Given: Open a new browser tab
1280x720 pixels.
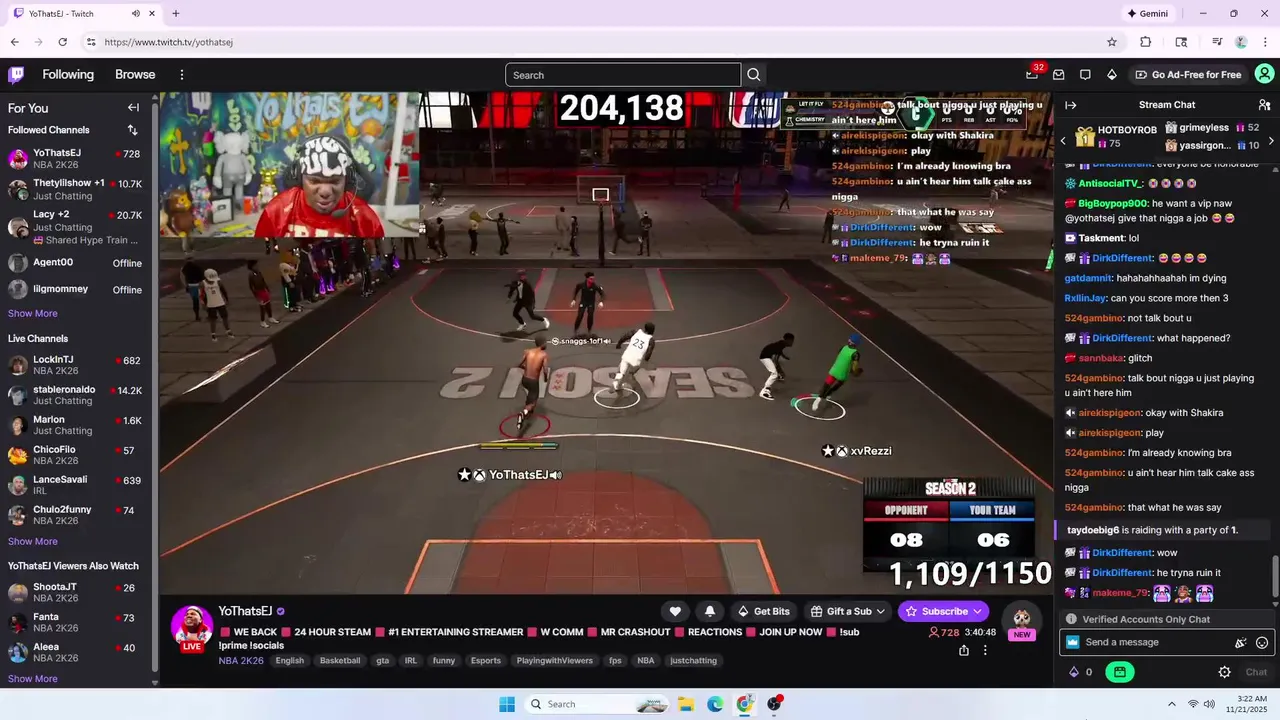Looking at the screenshot, I should pos(176,14).
